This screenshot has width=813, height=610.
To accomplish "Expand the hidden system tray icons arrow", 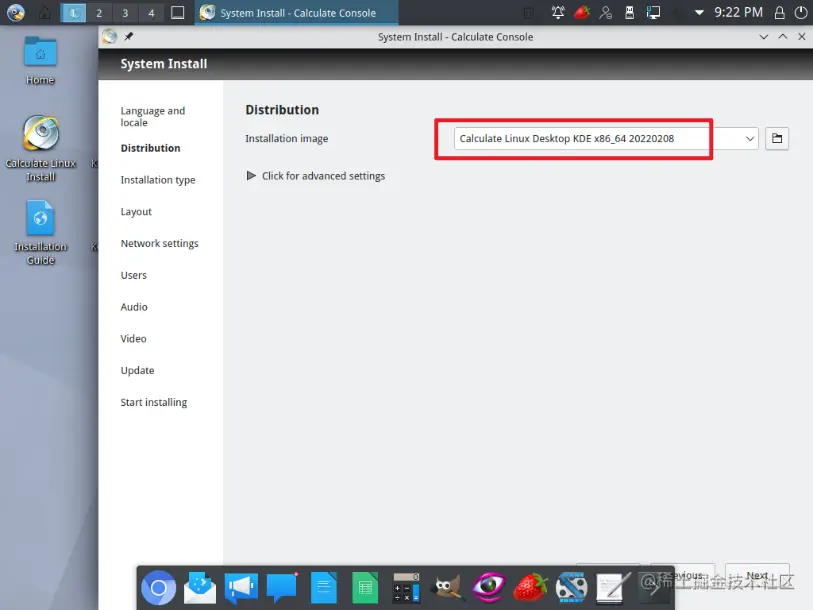I will (x=699, y=12).
